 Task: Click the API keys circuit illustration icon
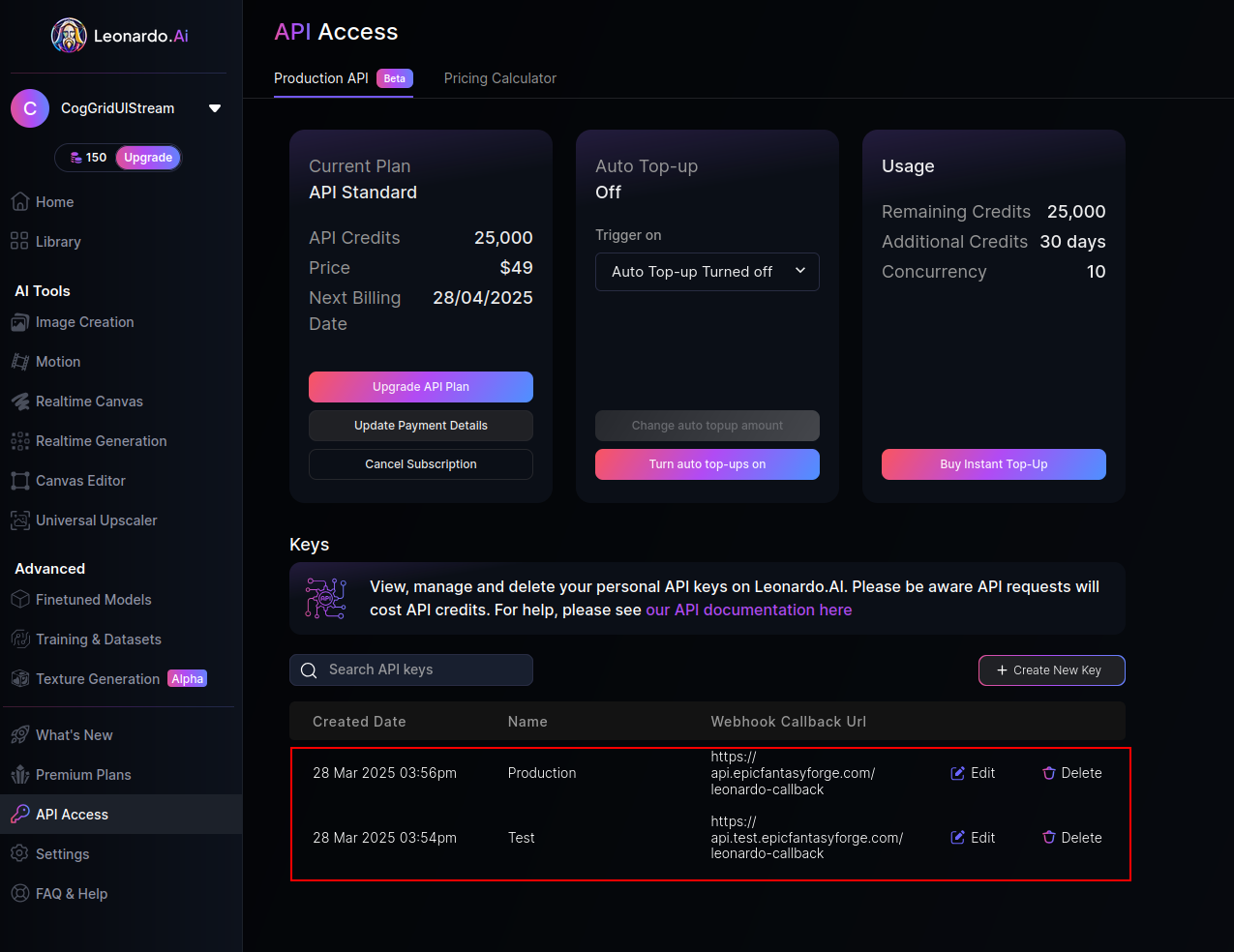click(326, 598)
